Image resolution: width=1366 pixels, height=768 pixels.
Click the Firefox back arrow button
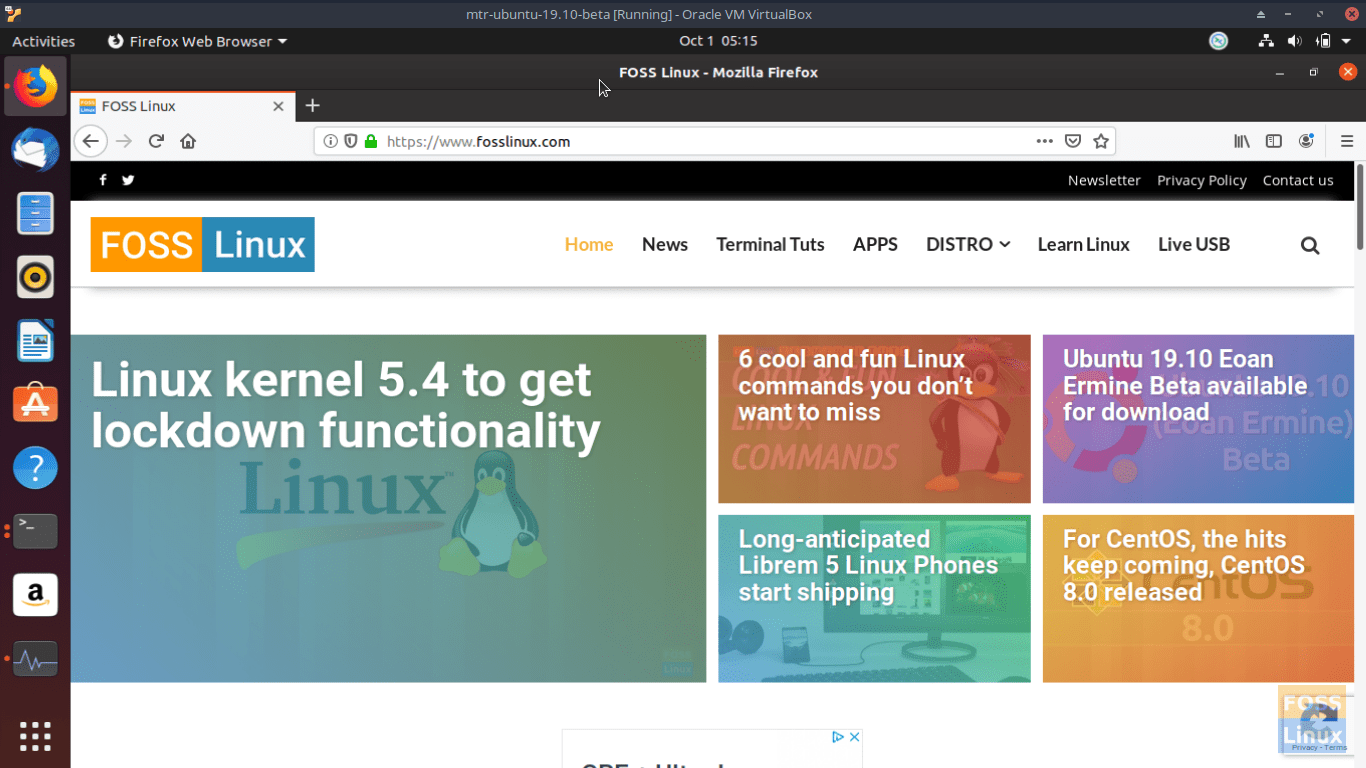point(90,141)
